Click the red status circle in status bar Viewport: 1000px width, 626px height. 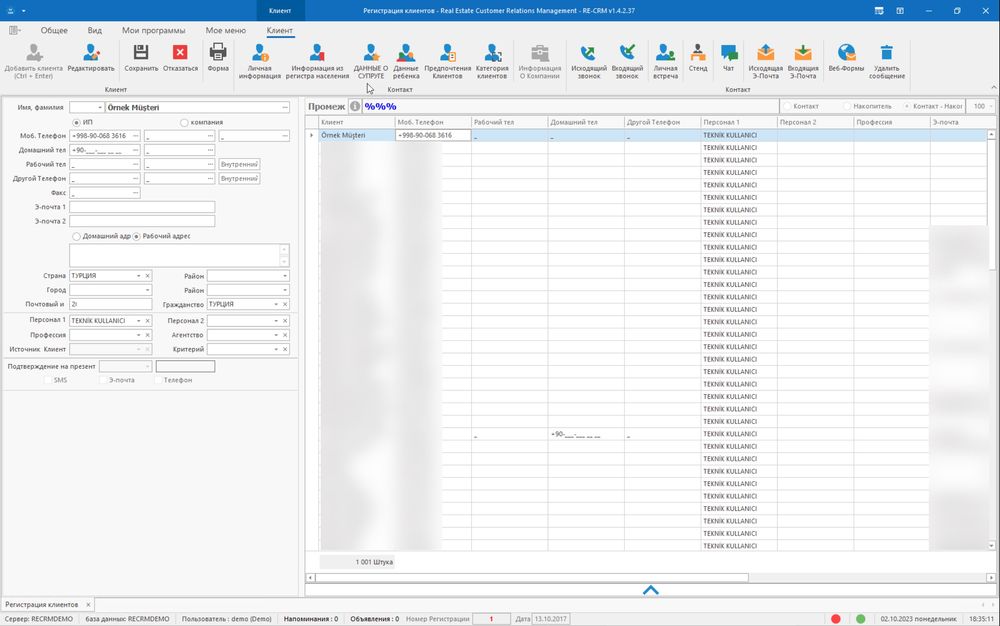pos(835,619)
